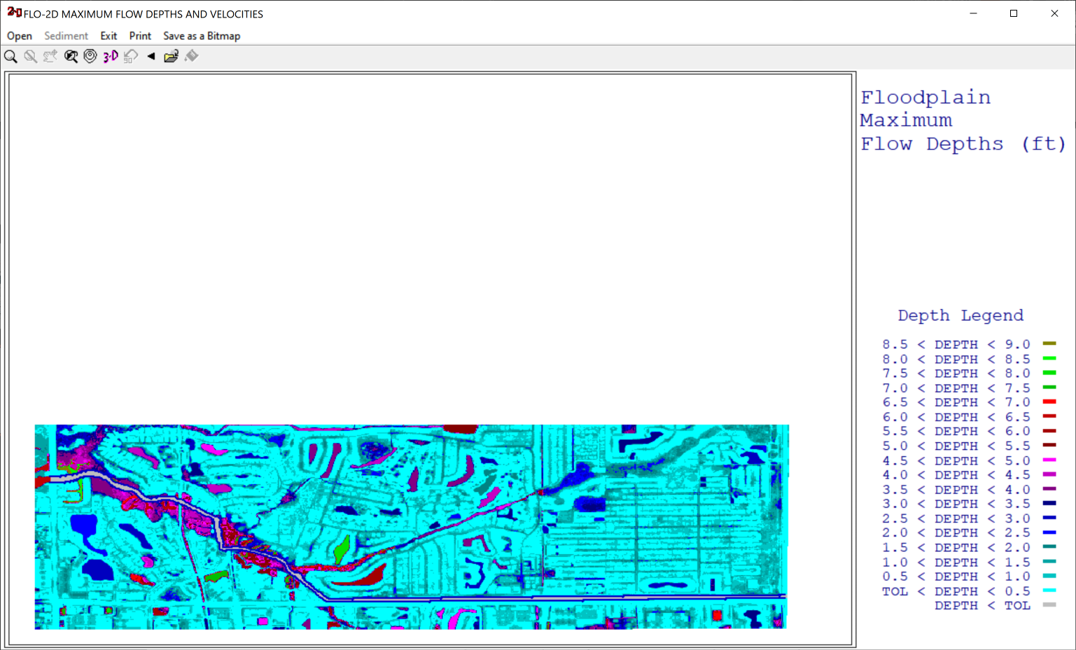The image size is (1076, 650).
Task: Click the red 6.5 to 7.0 depth swatch
Action: pyautogui.click(x=1049, y=402)
